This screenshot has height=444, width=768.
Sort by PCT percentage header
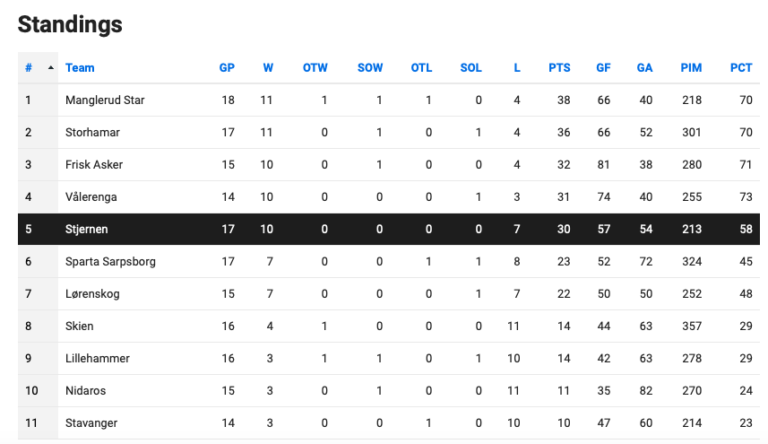741,68
